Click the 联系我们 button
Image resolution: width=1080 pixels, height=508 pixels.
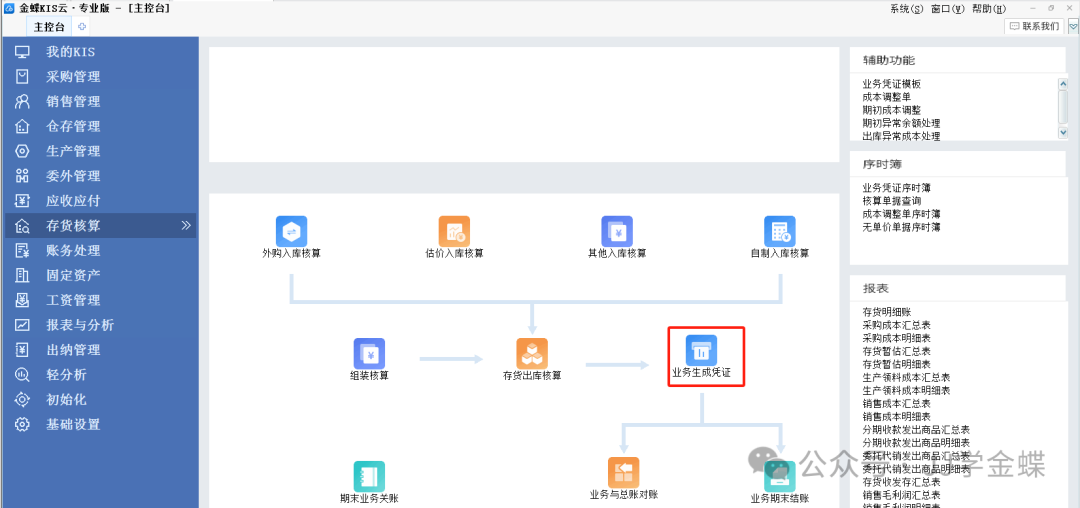1034,27
